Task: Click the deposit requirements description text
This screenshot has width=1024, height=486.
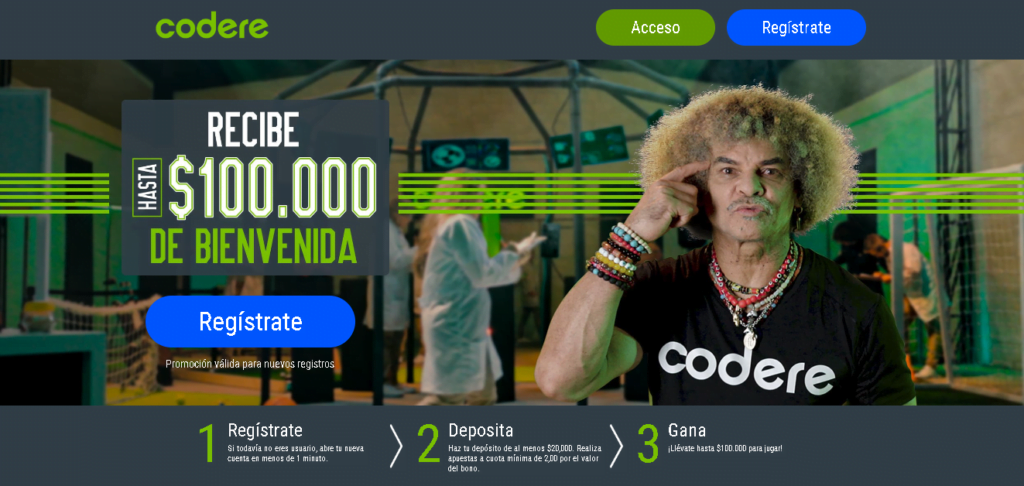Action: pyautogui.click(x=525, y=459)
